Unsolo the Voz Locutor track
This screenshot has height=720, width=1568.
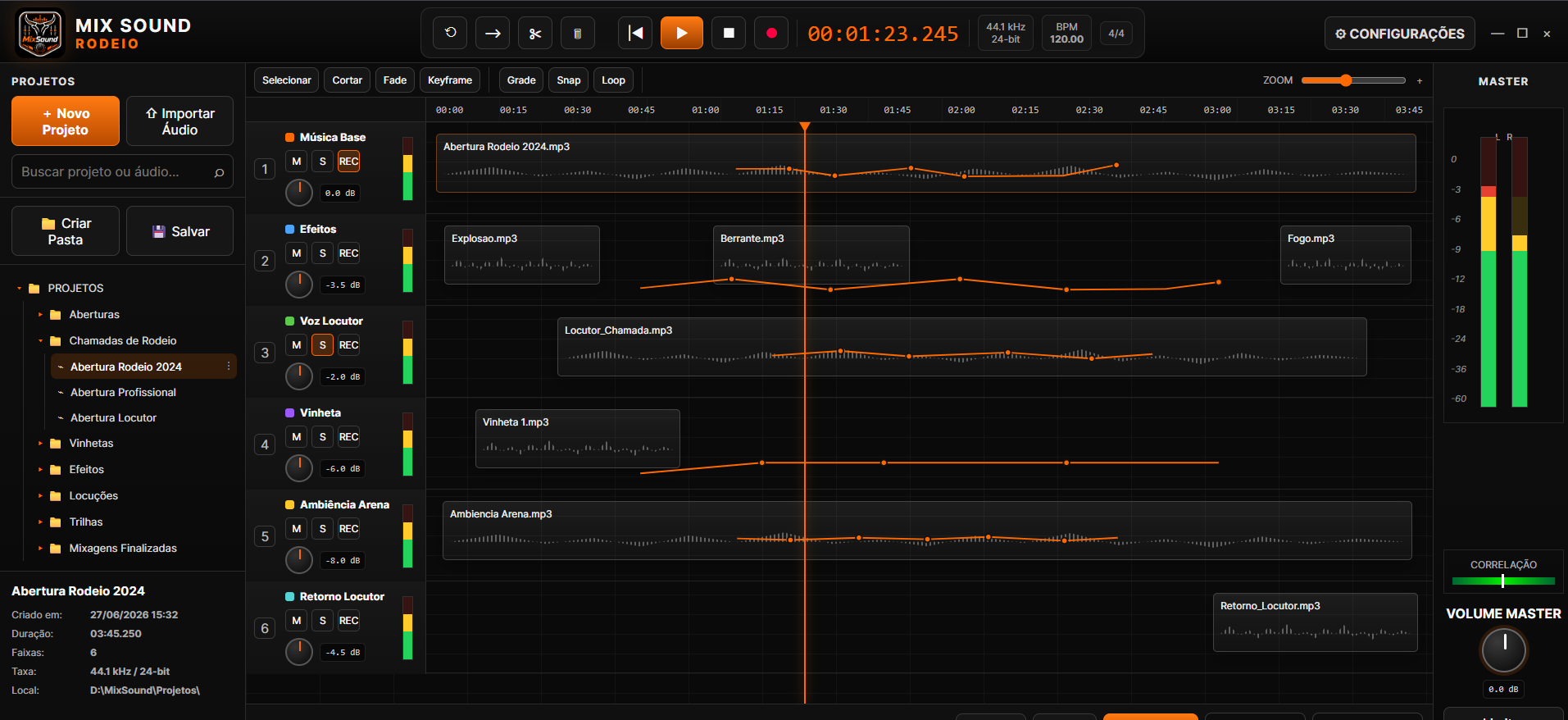pos(323,345)
